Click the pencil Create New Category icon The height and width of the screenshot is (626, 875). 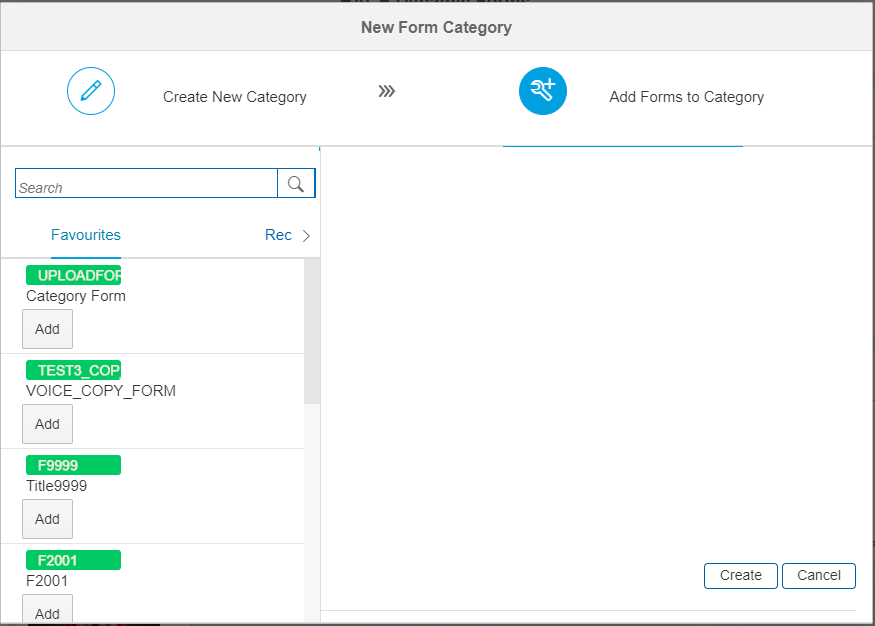pyautogui.click(x=91, y=92)
